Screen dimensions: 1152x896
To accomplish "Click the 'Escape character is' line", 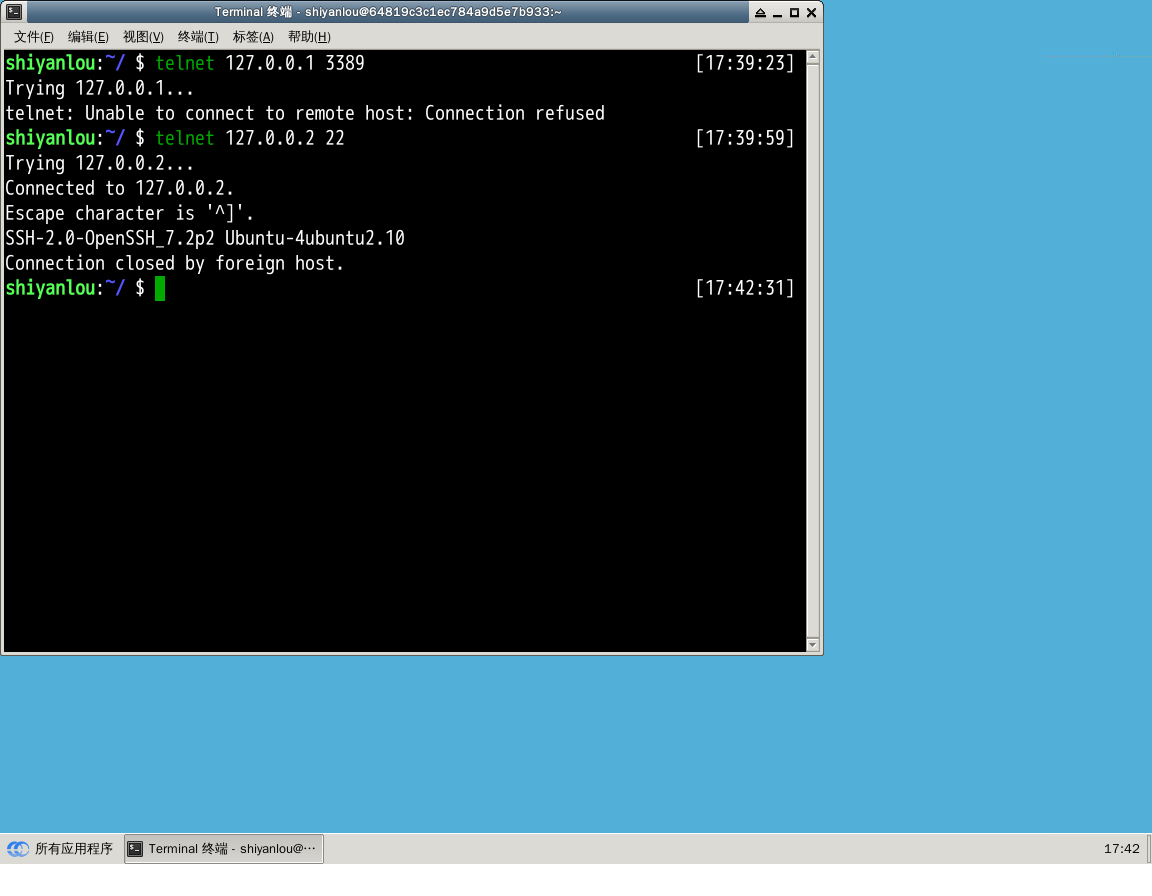I will tap(129, 213).
